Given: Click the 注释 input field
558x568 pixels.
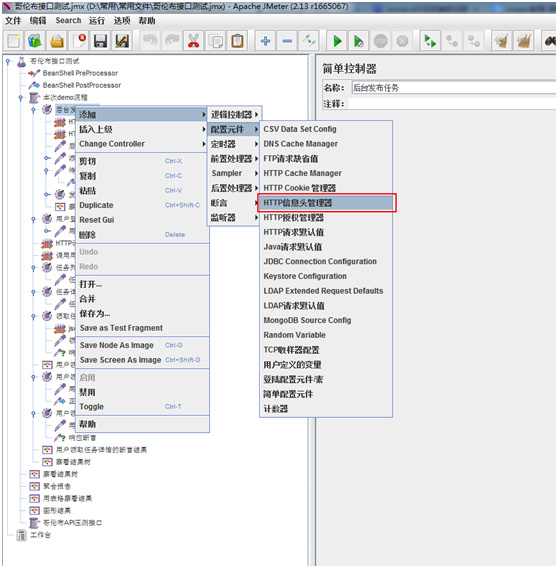Looking at the screenshot, I should [453, 104].
